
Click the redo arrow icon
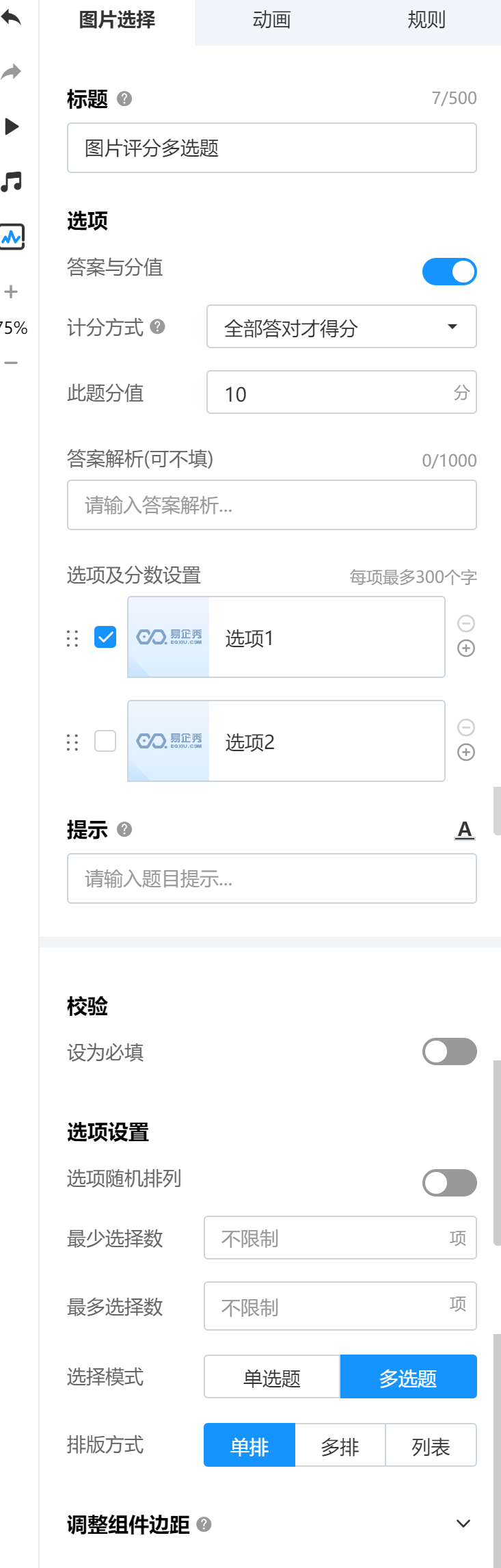click(x=11, y=71)
